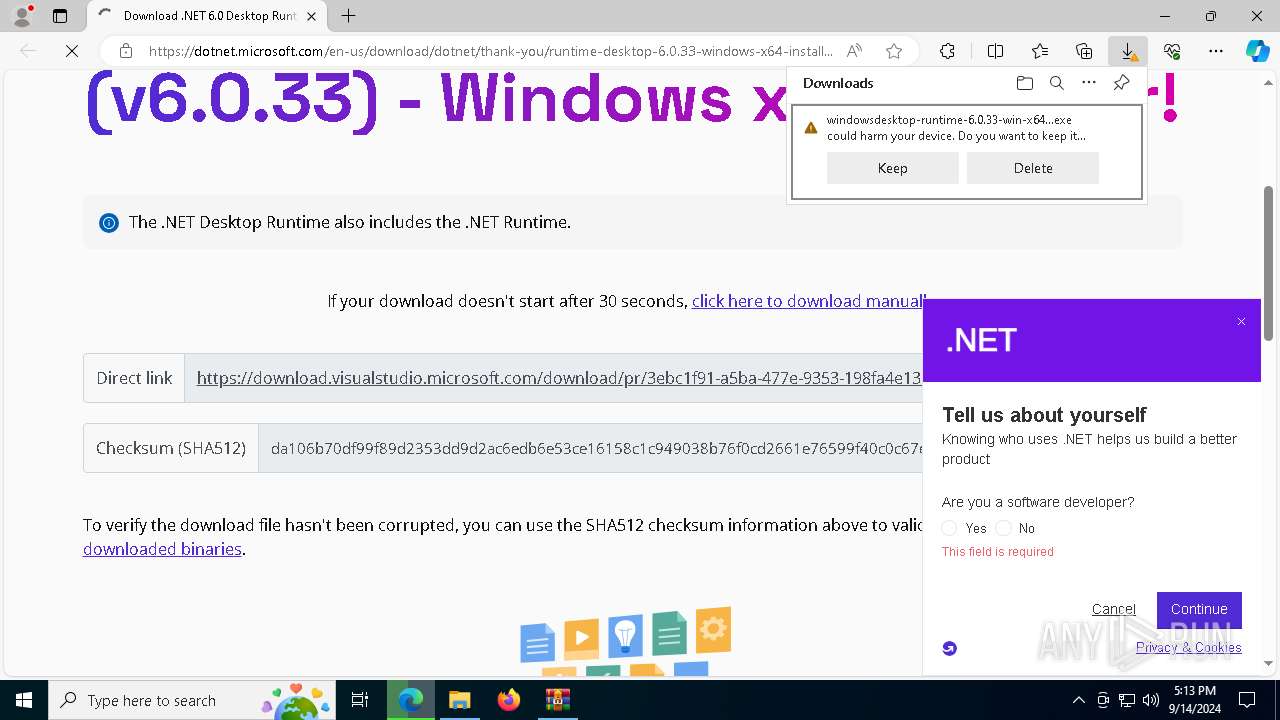Open the Direct link download URL
Screen dimensions: 1280x720
558,378
